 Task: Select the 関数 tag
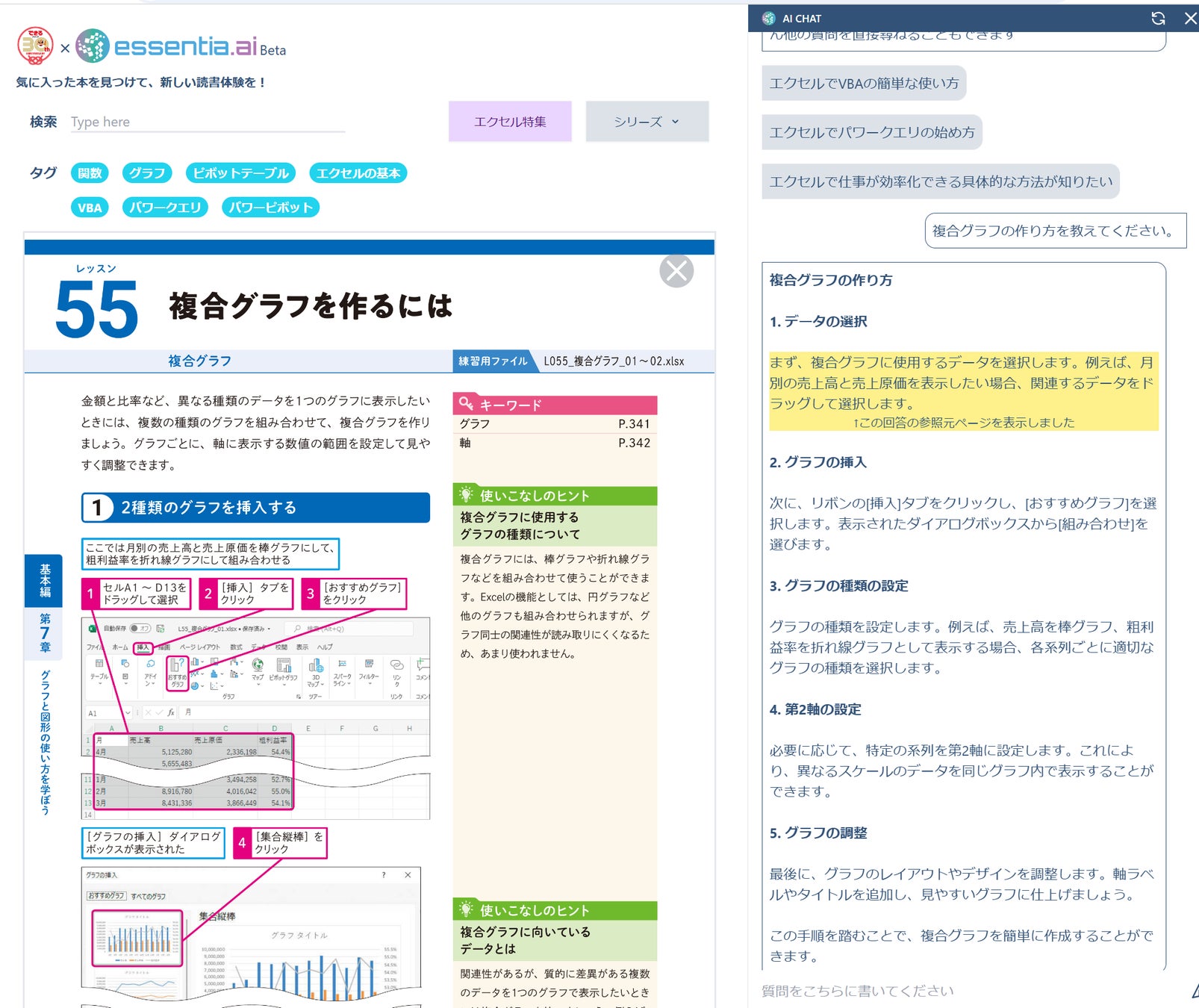[x=90, y=173]
